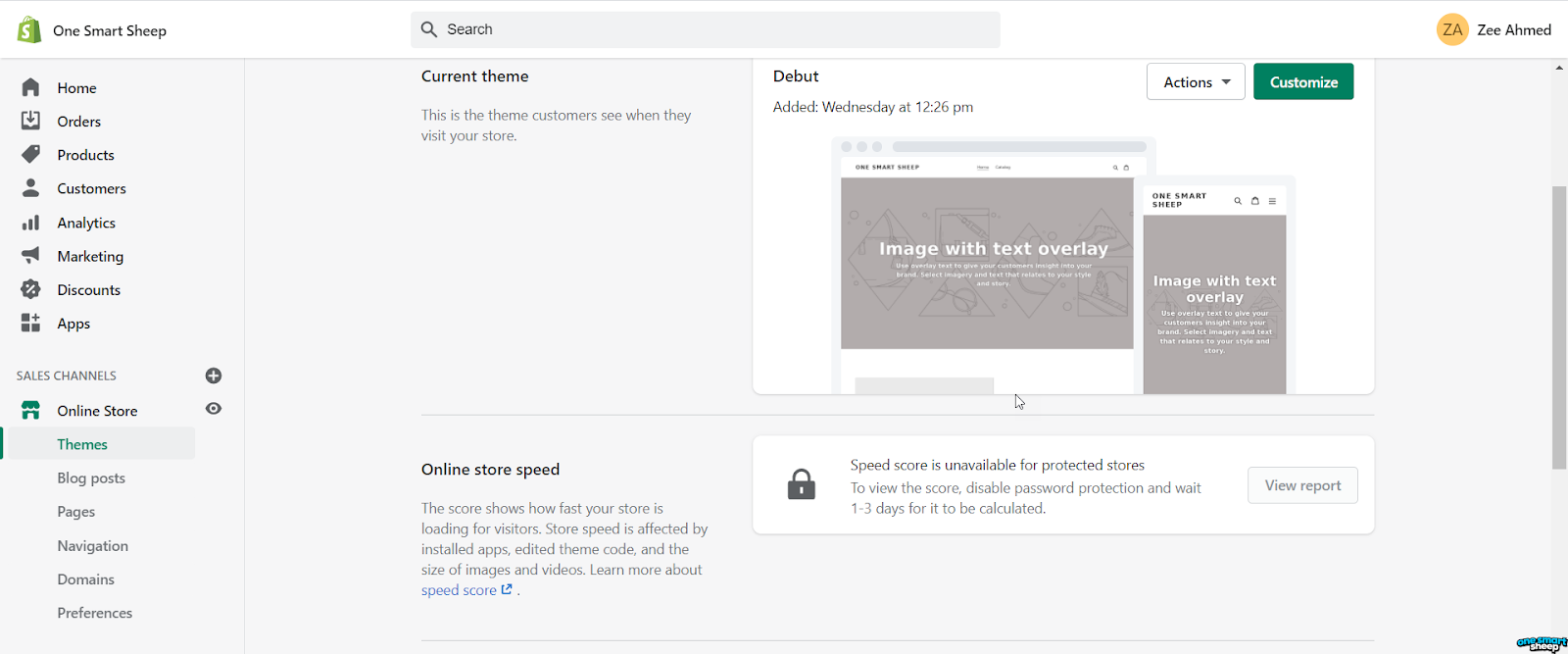
Task: Click the Shopify bag logo icon
Action: tap(29, 30)
